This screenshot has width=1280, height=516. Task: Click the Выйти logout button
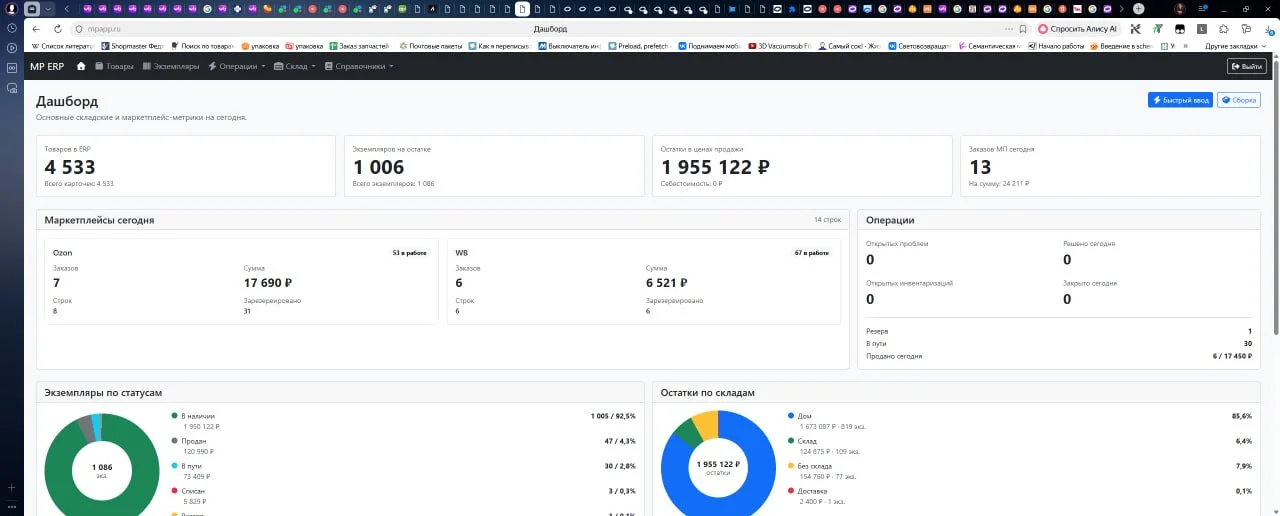[1247, 66]
